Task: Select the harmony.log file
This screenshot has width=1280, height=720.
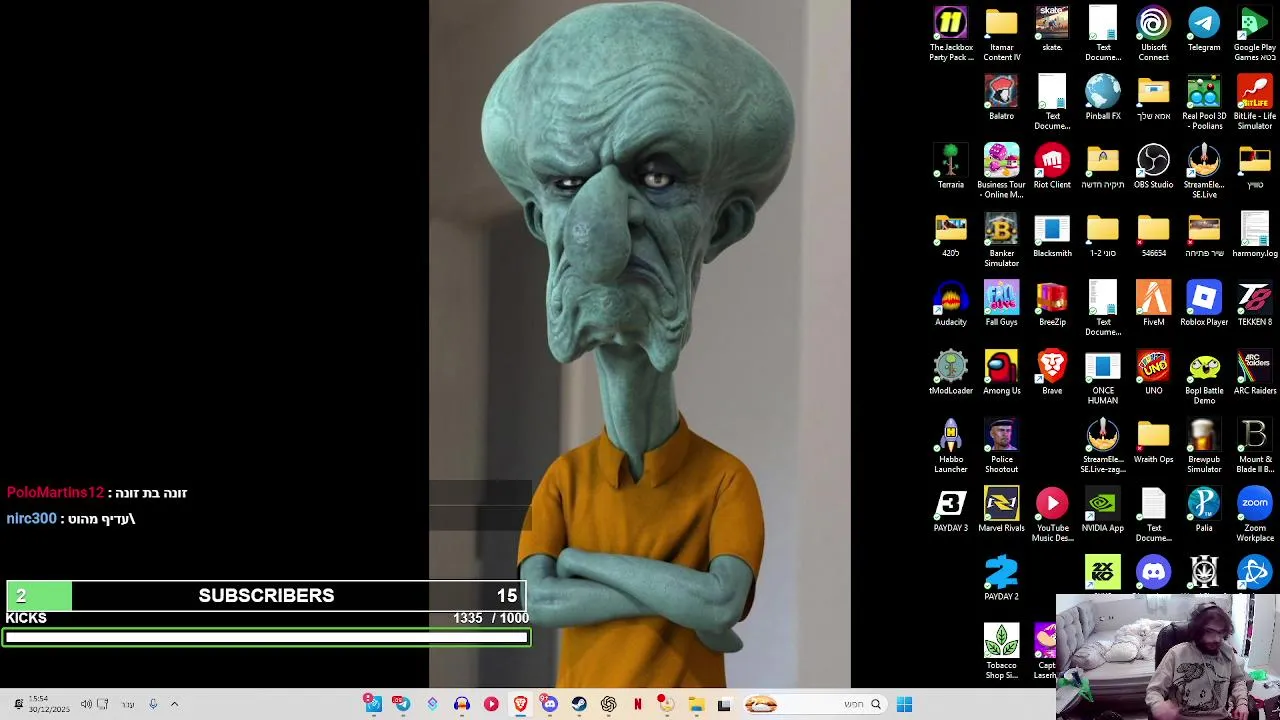Action: click(1254, 235)
